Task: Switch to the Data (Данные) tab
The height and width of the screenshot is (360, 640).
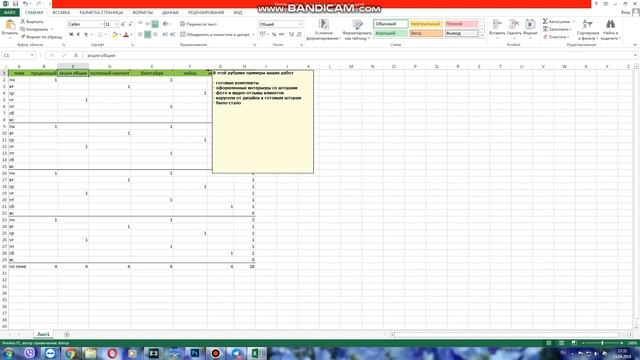Action: tap(170, 13)
